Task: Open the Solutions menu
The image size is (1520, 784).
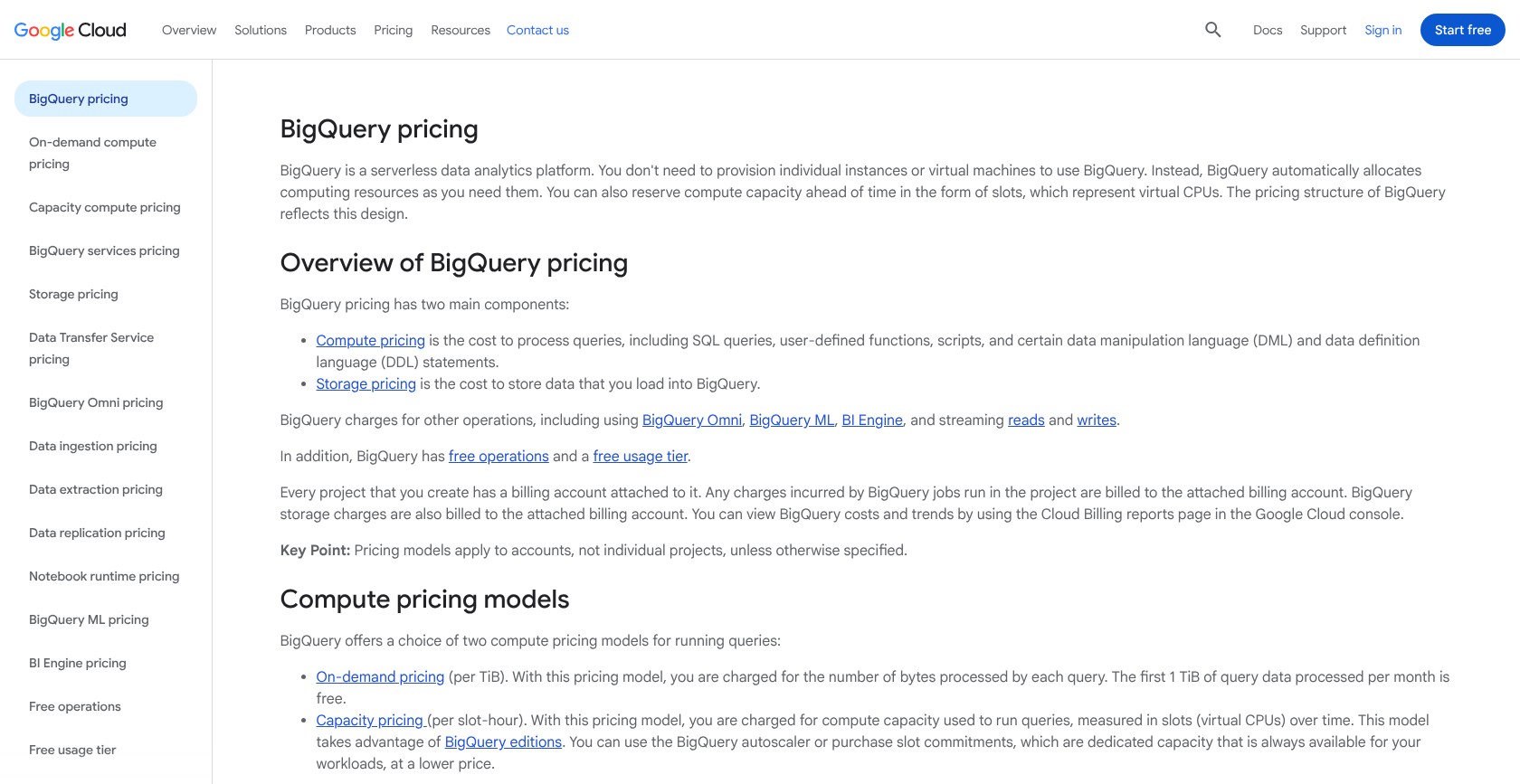Action: coord(261,30)
